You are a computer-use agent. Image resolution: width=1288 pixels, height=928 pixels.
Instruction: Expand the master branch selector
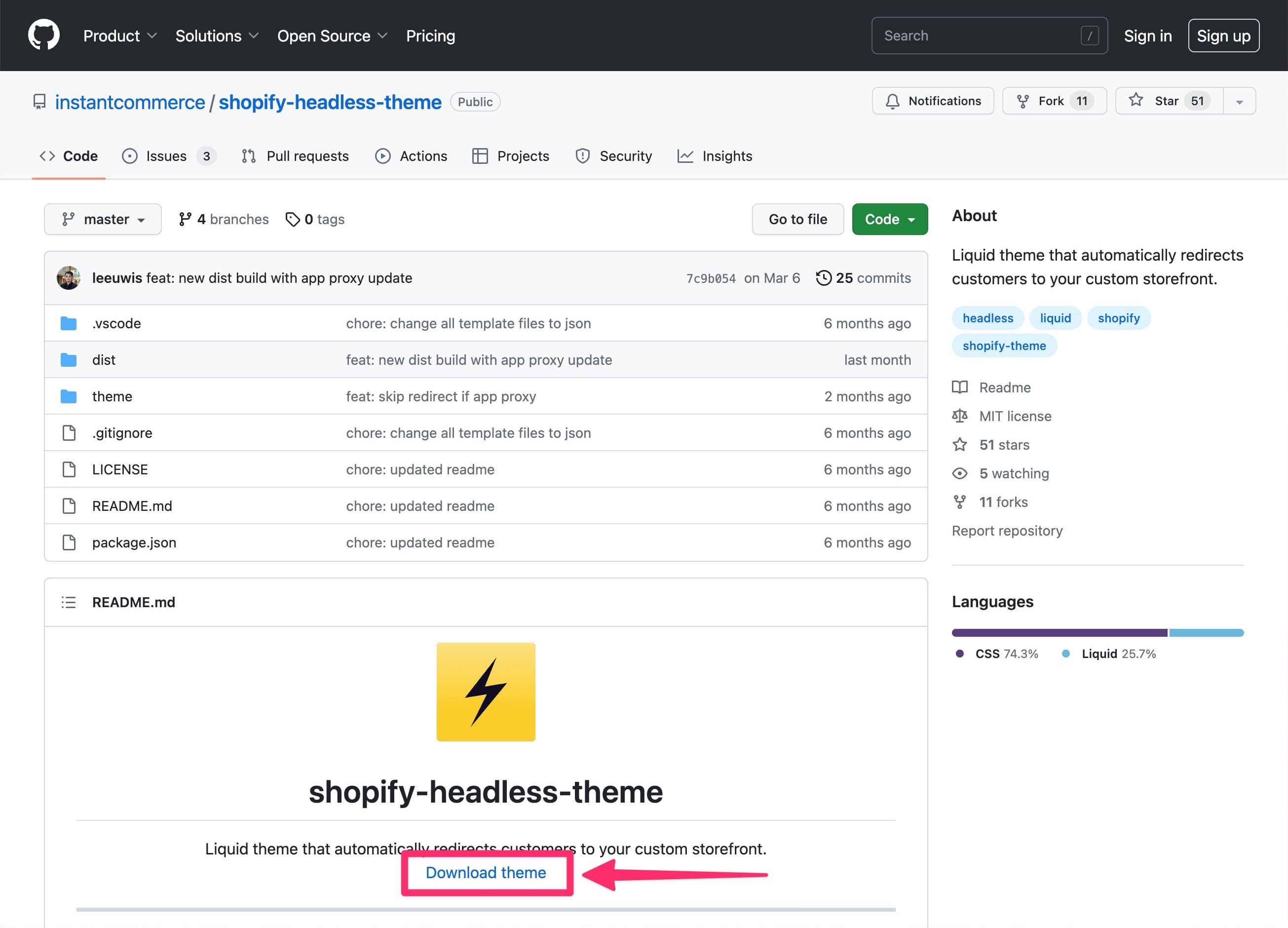click(103, 219)
